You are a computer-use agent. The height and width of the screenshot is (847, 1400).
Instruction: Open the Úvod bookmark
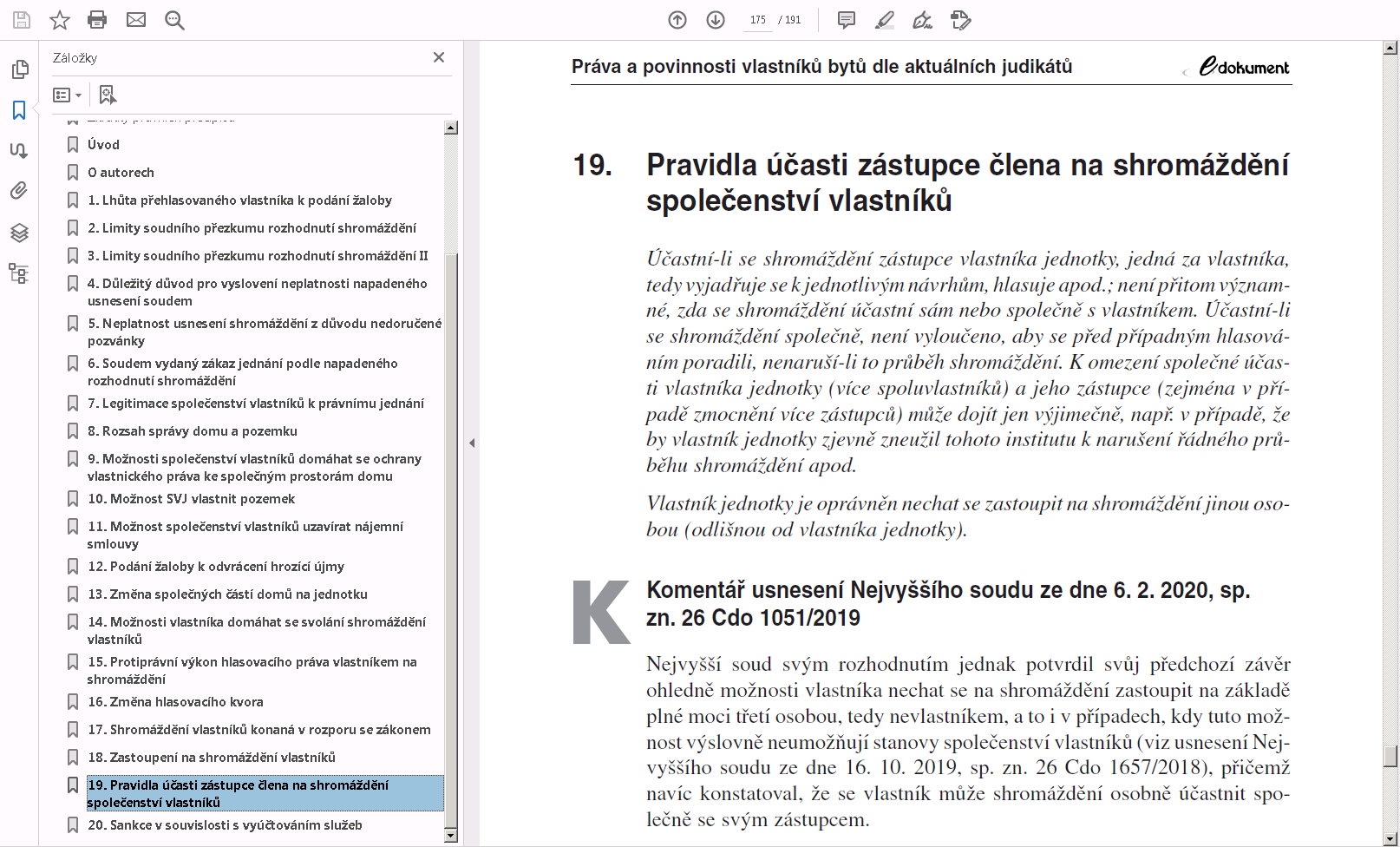pos(103,145)
